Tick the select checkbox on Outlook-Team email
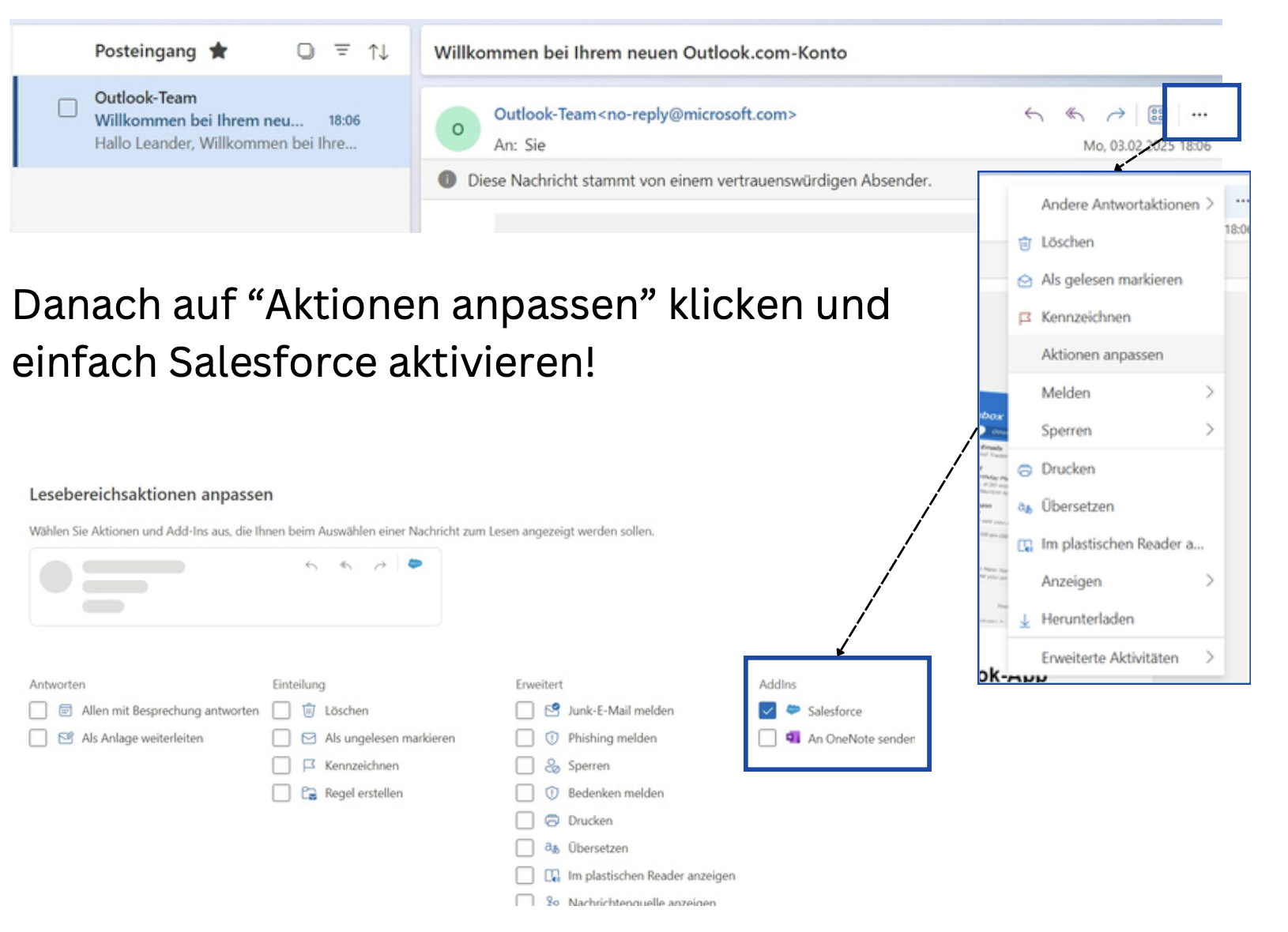This screenshot has height=932, width=1288. [68, 107]
